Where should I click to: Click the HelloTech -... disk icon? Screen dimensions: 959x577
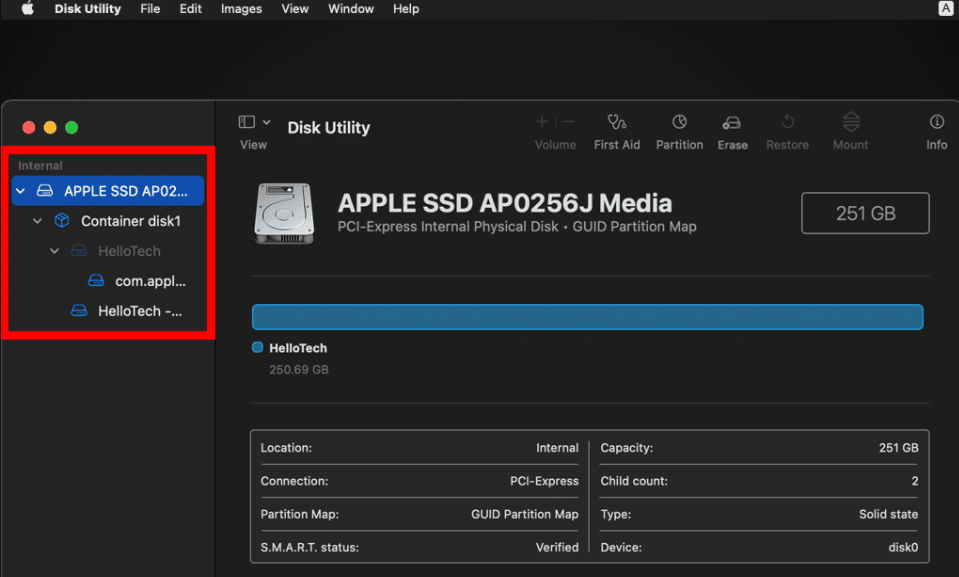(79, 310)
